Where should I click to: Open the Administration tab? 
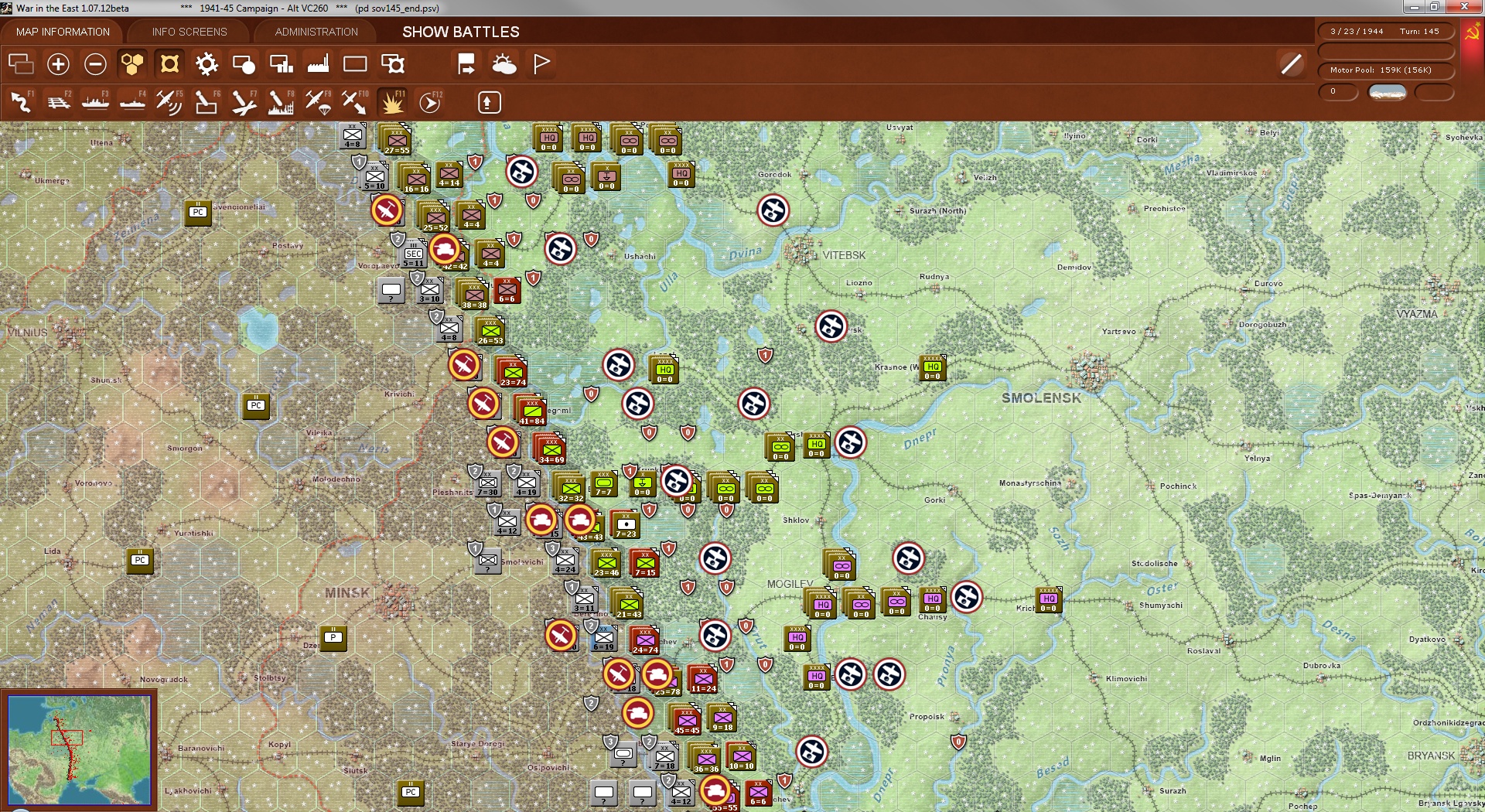(316, 32)
